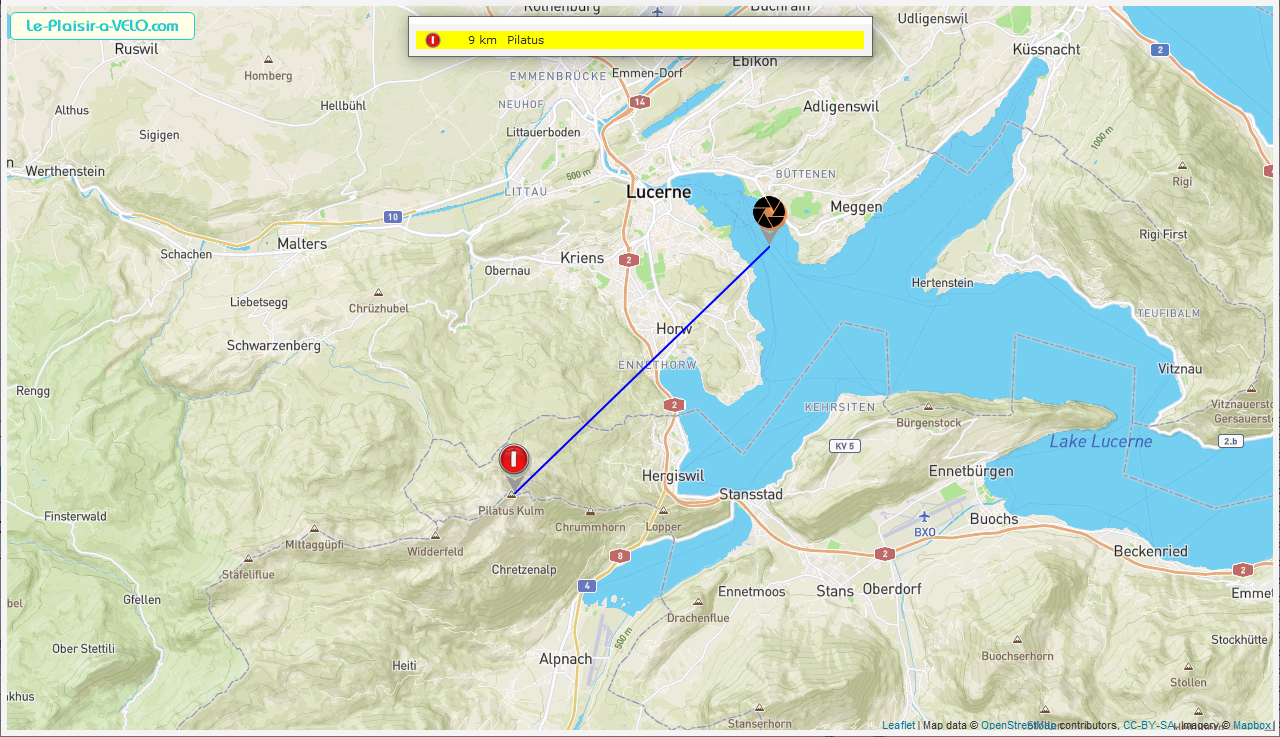Viewport: 1280px width, 737px height.
Task: Click route 10 shield near Malters
Action: (393, 216)
